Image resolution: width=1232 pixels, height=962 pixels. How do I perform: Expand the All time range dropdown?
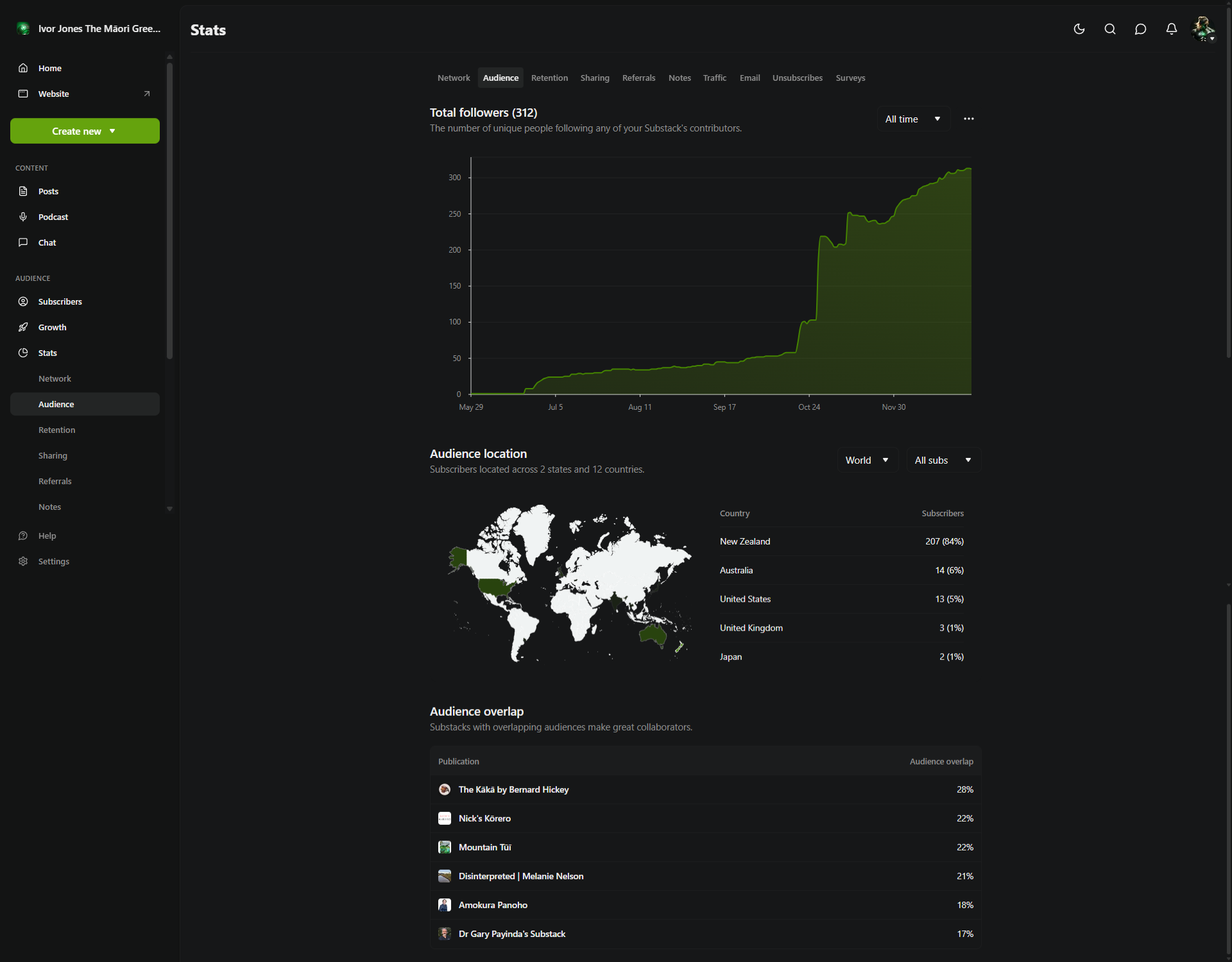912,119
